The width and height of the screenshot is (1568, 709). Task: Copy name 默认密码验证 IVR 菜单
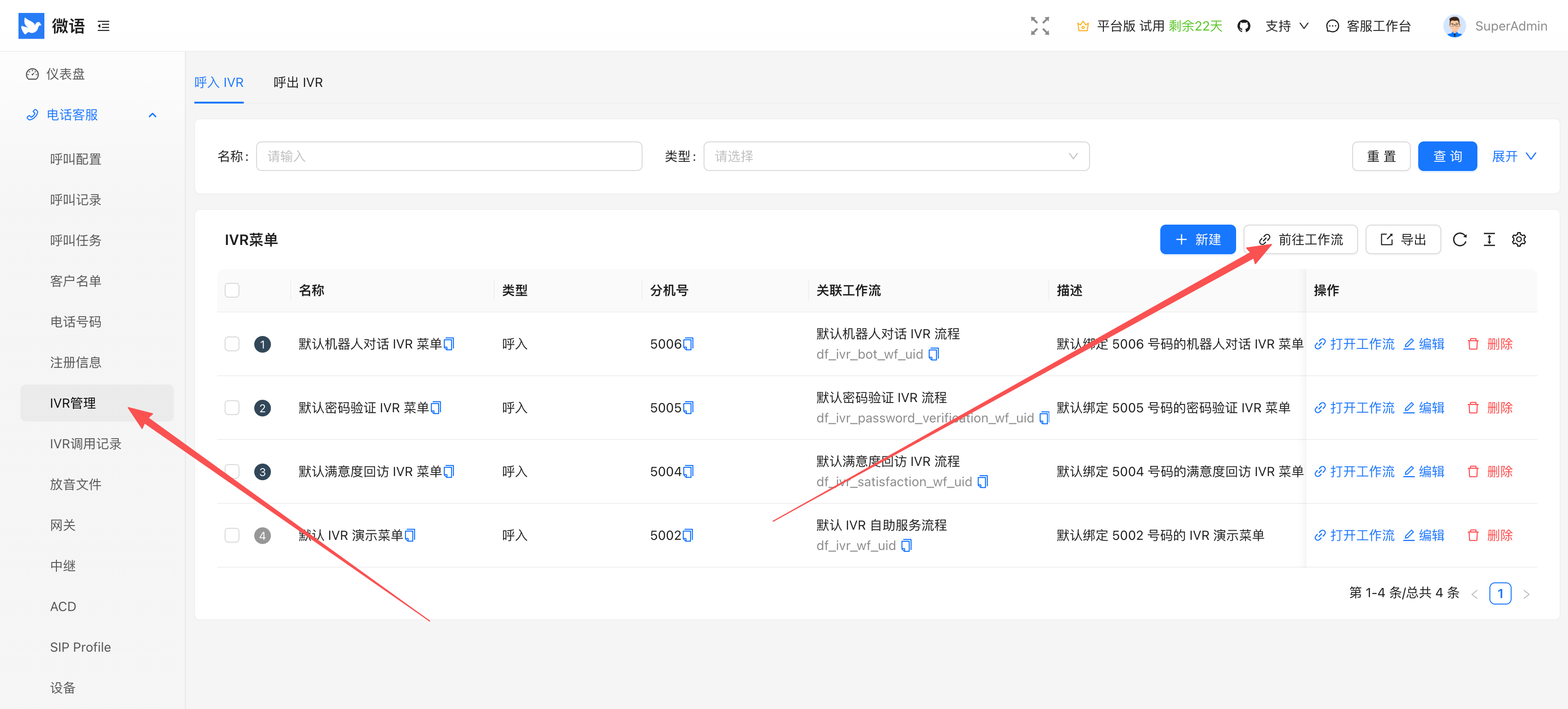point(436,408)
